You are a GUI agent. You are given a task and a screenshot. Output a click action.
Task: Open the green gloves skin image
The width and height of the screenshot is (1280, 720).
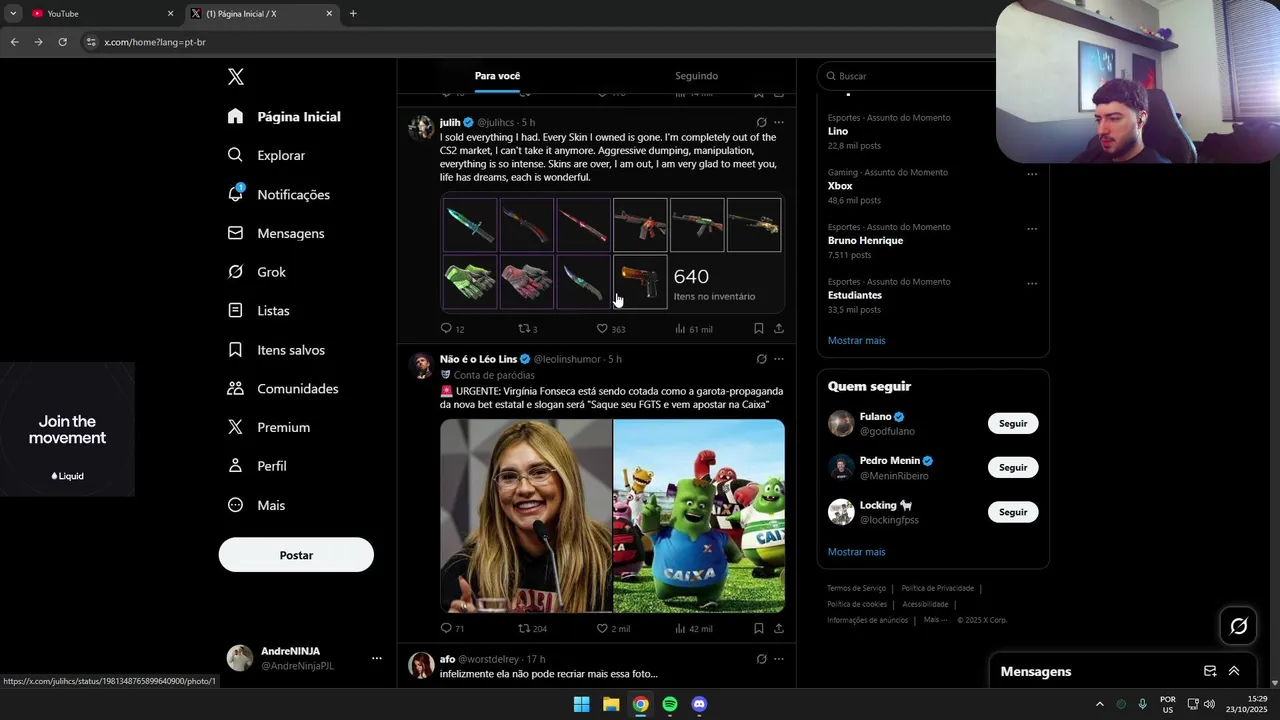(470, 282)
